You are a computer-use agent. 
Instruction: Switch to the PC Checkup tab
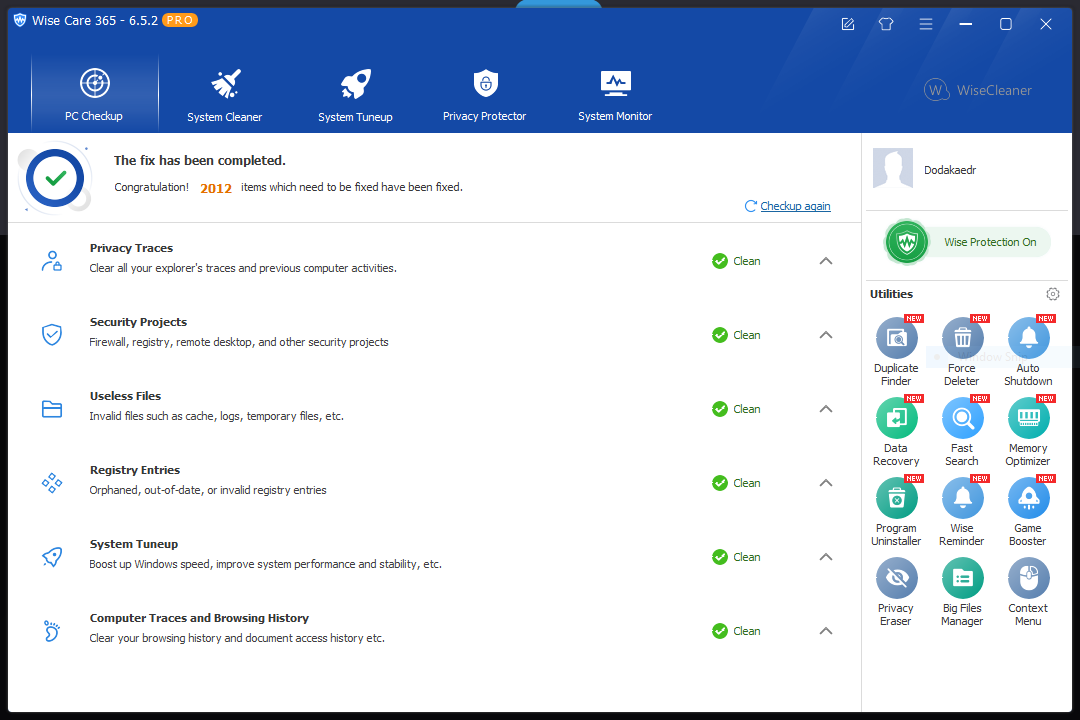click(94, 94)
